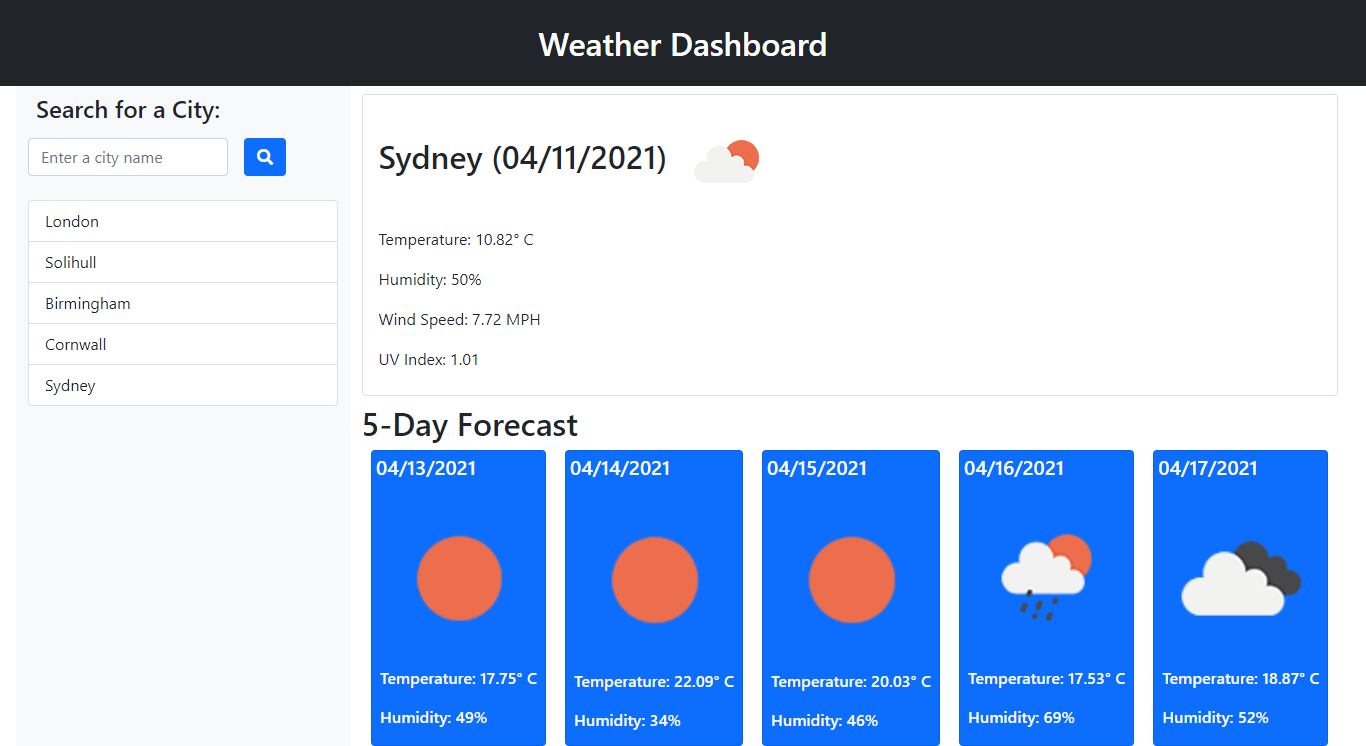Screen dimensions: 1366x746
Task: Click the Humidity: 69% text on 04/16/2021
Action: tap(1021, 717)
